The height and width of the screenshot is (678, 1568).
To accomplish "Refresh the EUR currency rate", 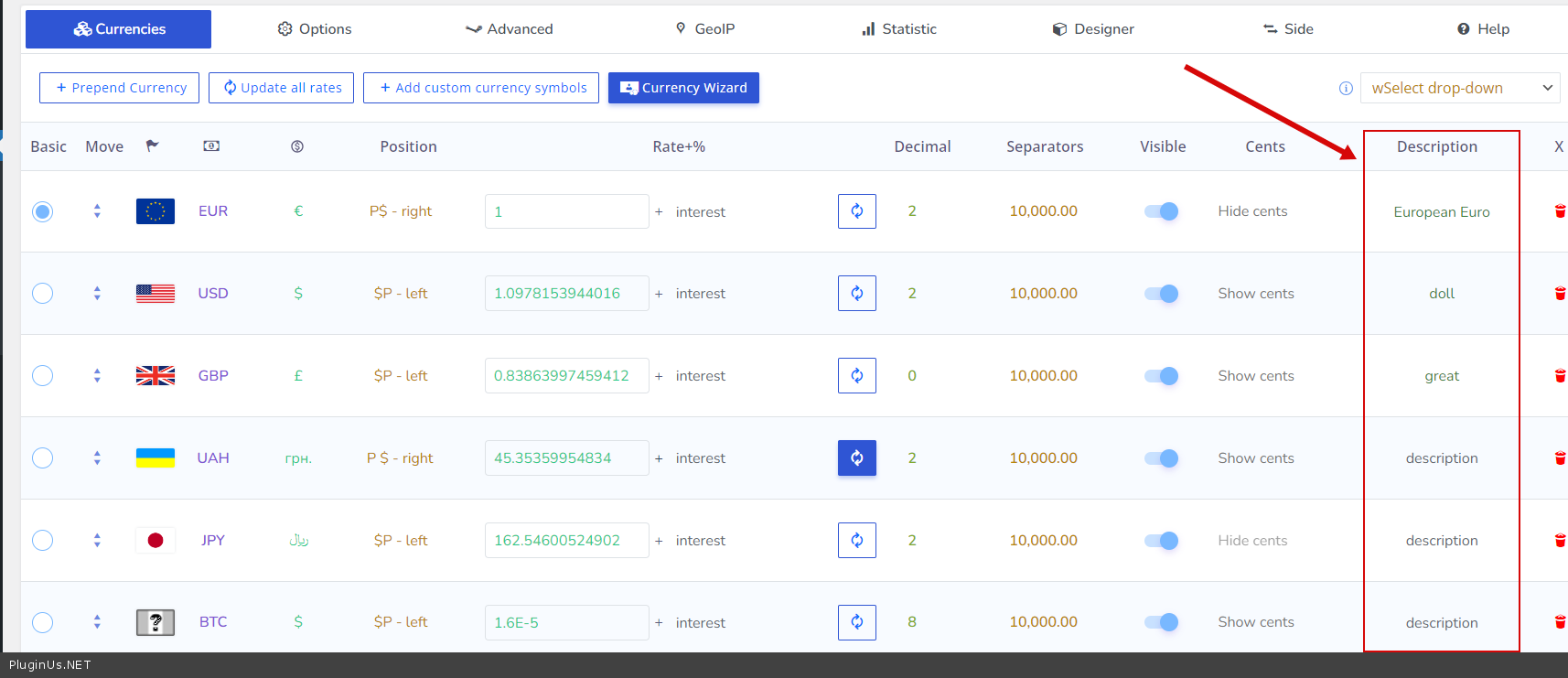I will point(856,211).
